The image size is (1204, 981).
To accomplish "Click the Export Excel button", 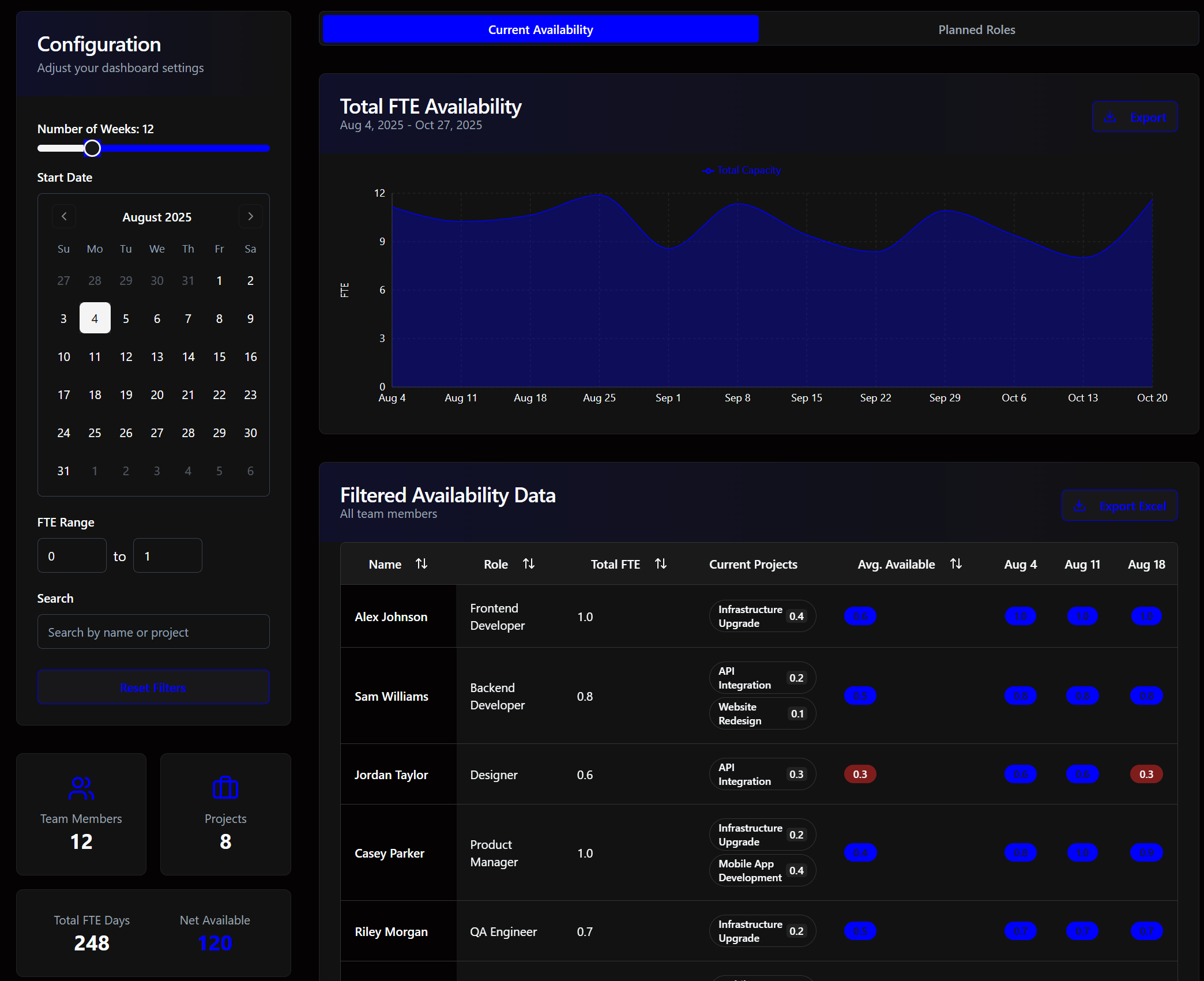I will click(1119, 506).
